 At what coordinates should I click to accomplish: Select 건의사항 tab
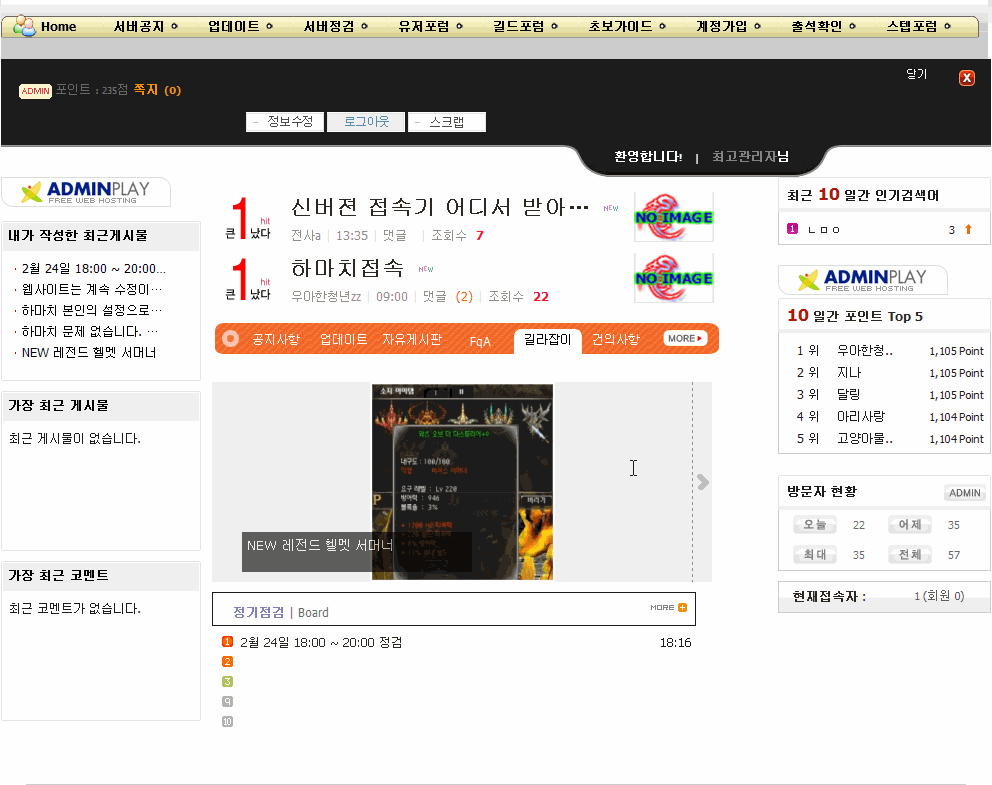pyautogui.click(x=616, y=339)
